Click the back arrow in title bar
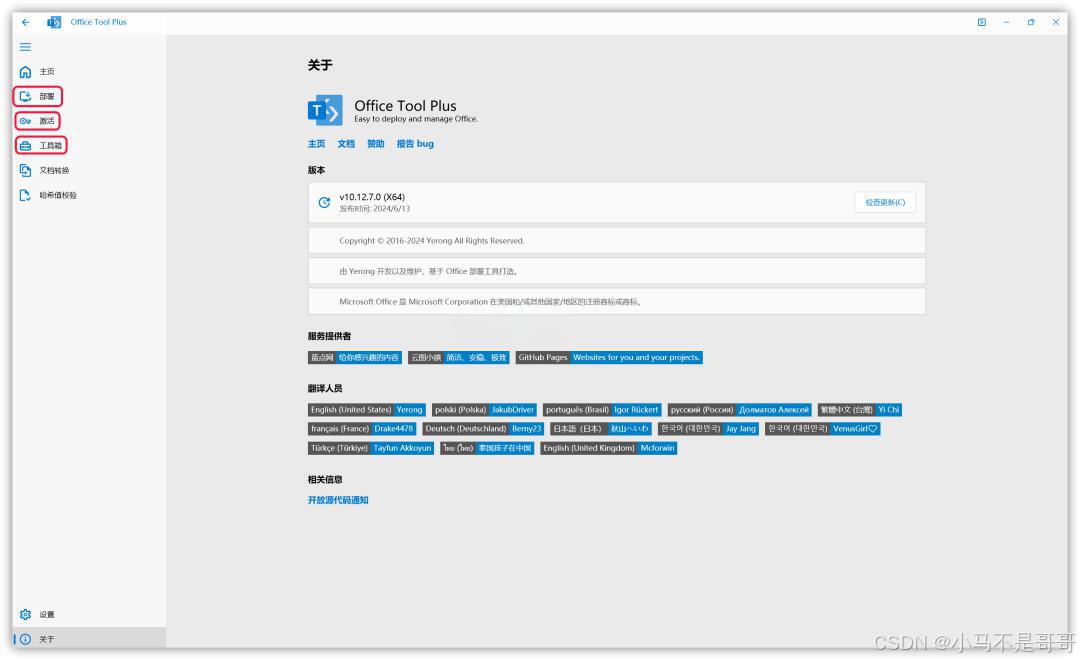The image size is (1080, 660). click(25, 22)
